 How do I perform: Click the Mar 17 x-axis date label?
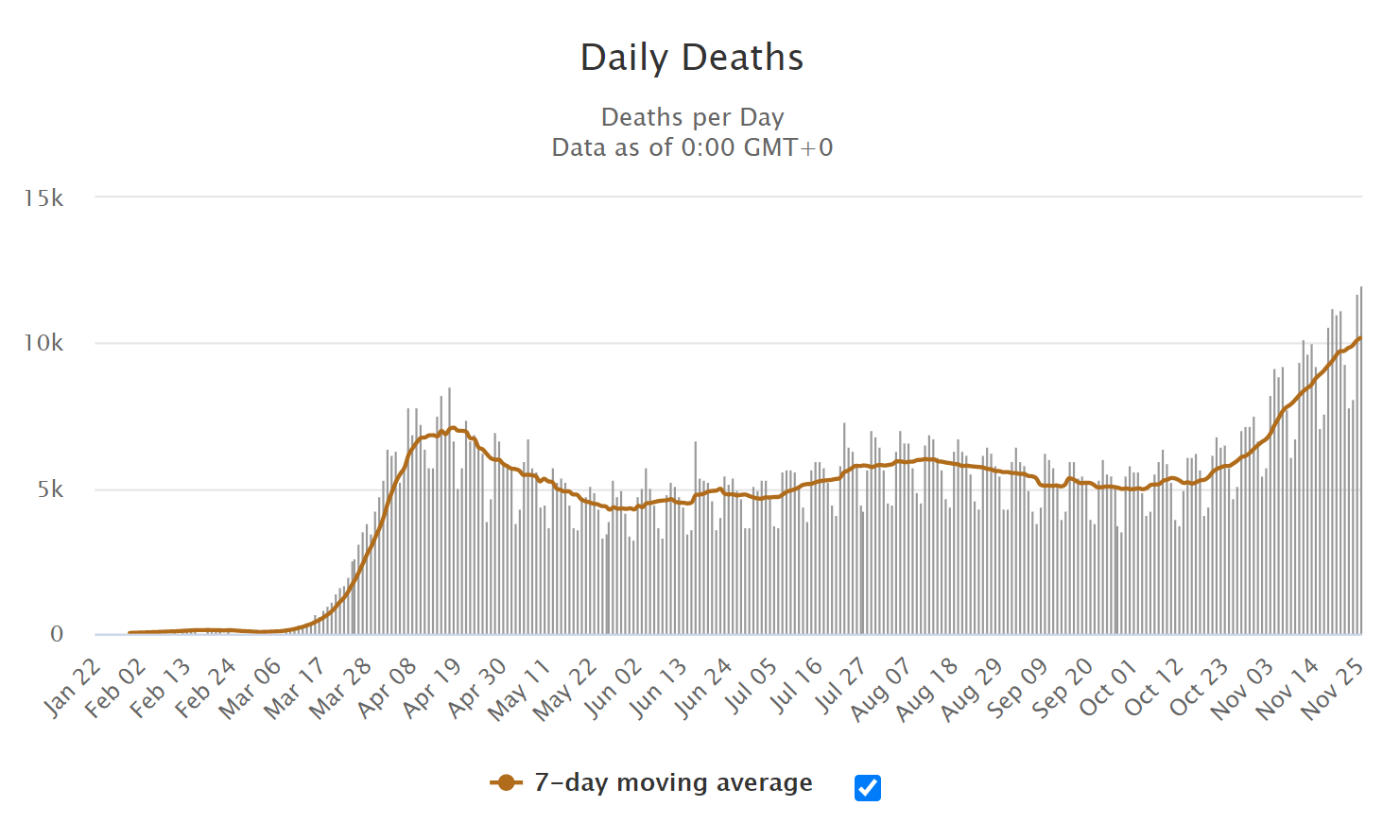coord(296,688)
